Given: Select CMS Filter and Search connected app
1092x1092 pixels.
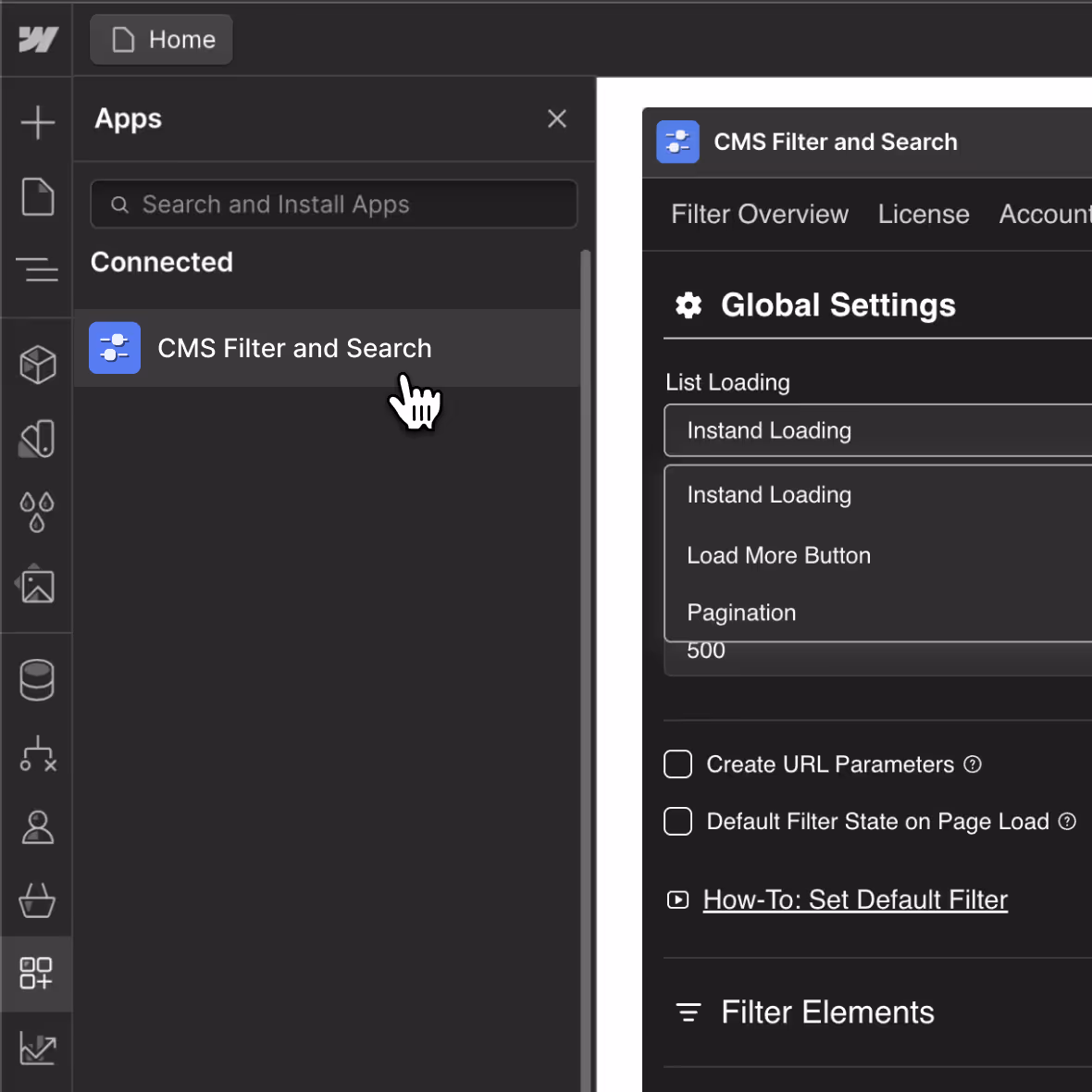Looking at the screenshot, I should pos(327,348).
